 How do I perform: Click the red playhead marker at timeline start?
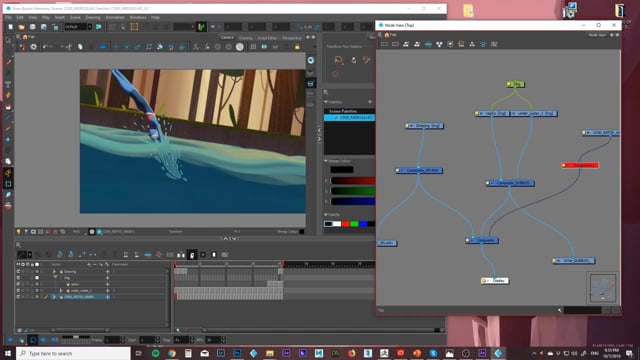(176, 264)
